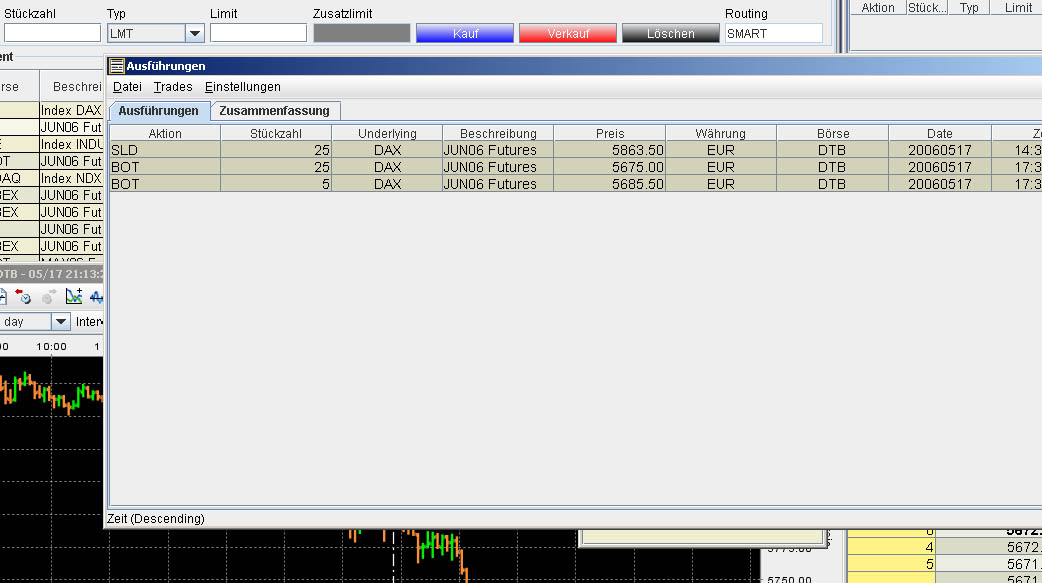Viewport: 1042px width, 583px height.
Task: Click the blue Kauf button
Action: pos(465,33)
